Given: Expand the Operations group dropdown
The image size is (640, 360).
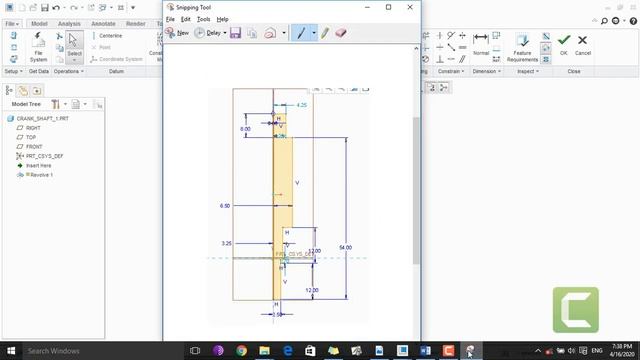Looking at the screenshot, I should (69, 71).
